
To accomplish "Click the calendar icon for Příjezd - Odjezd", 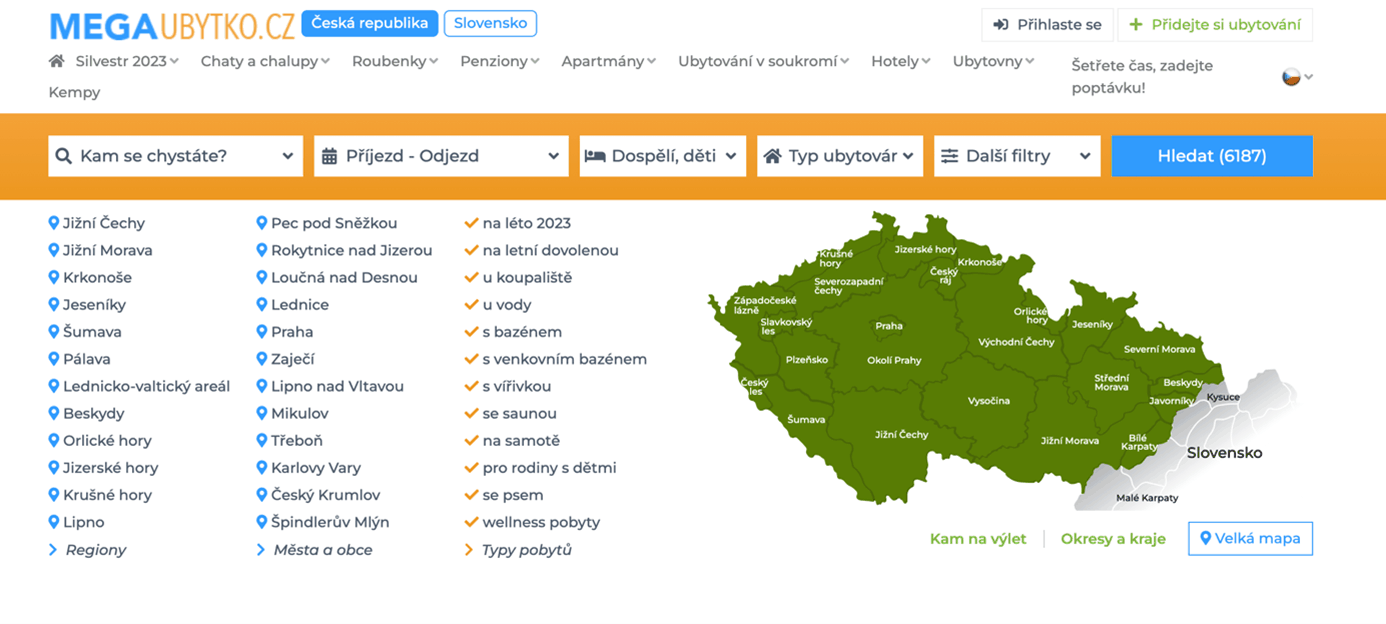I will click(x=329, y=156).
